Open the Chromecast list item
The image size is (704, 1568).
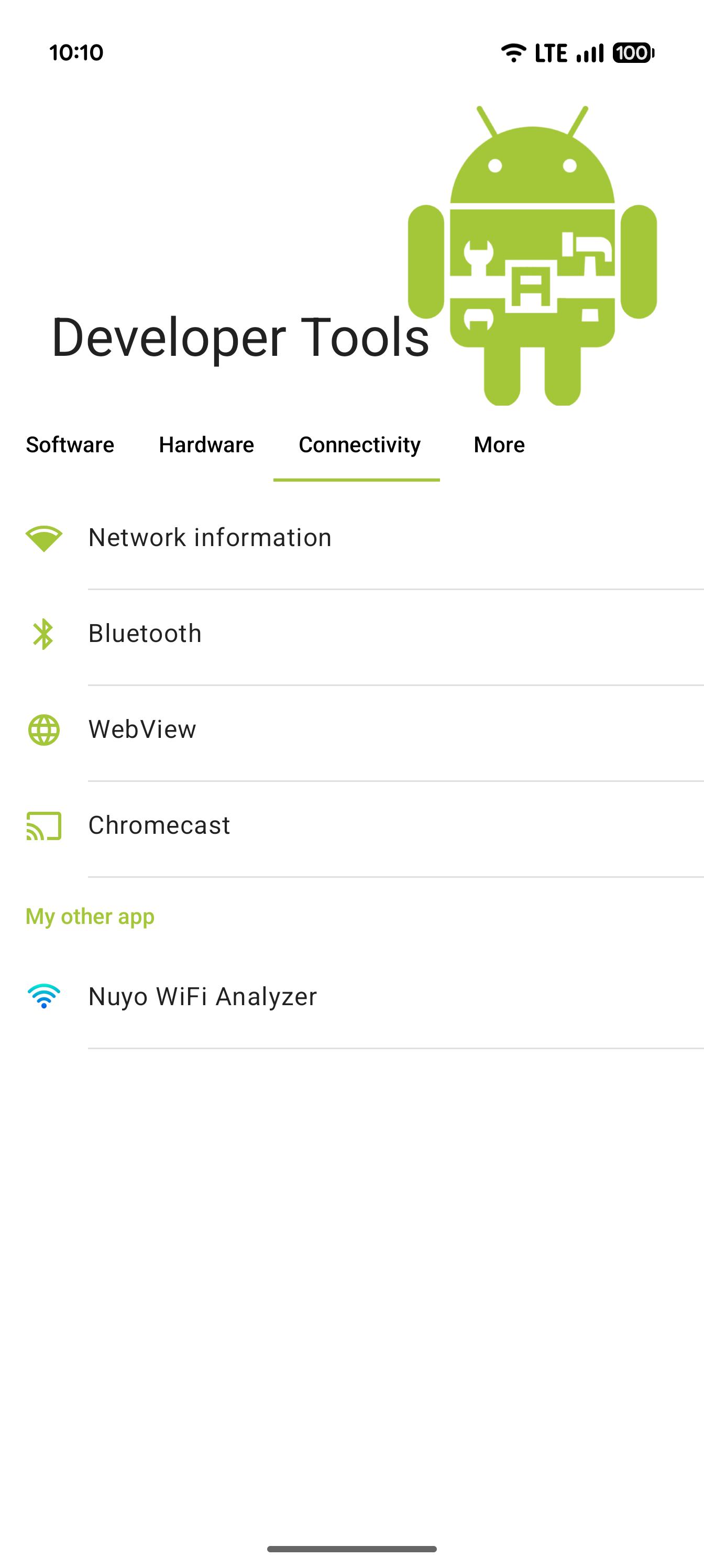click(x=351, y=826)
